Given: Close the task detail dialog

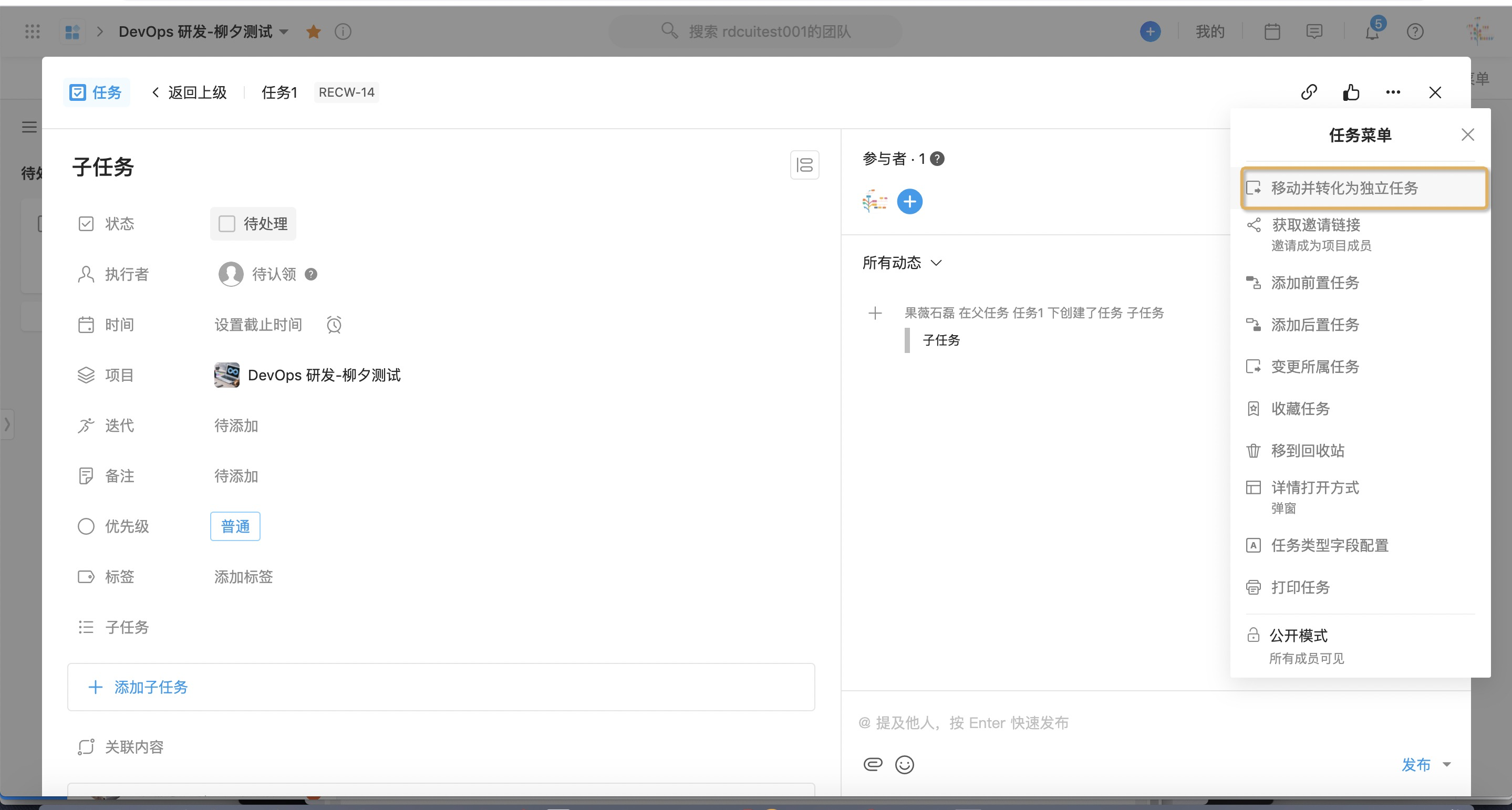Looking at the screenshot, I should (x=1435, y=92).
